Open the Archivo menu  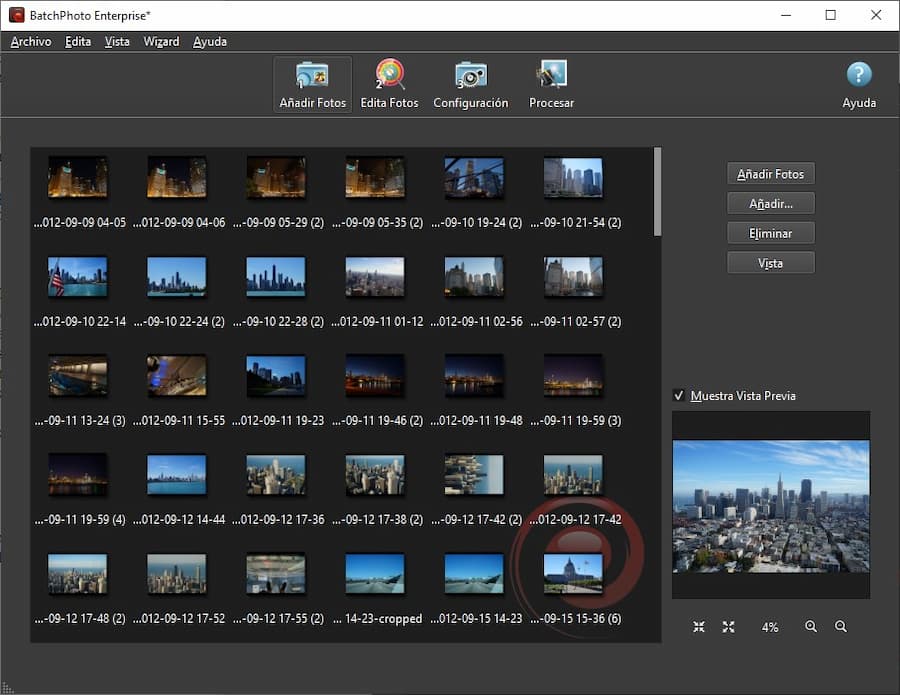click(31, 41)
